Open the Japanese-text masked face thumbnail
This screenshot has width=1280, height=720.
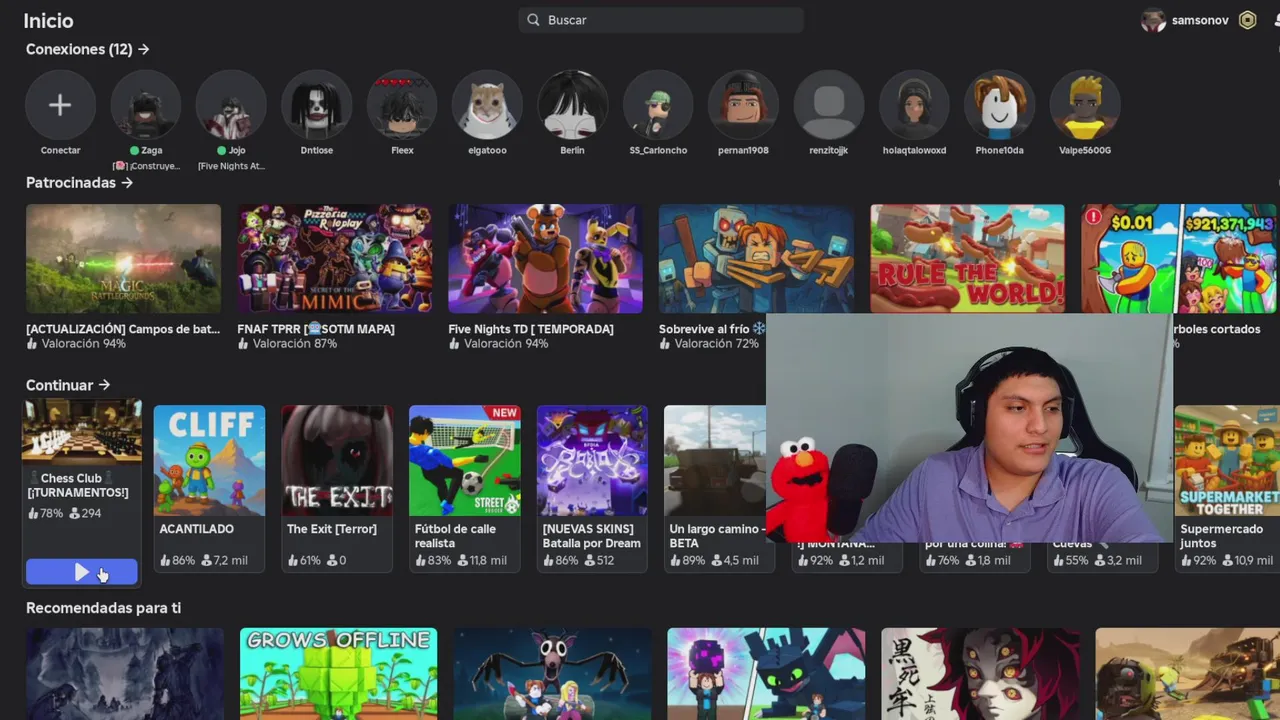[x=980, y=674]
